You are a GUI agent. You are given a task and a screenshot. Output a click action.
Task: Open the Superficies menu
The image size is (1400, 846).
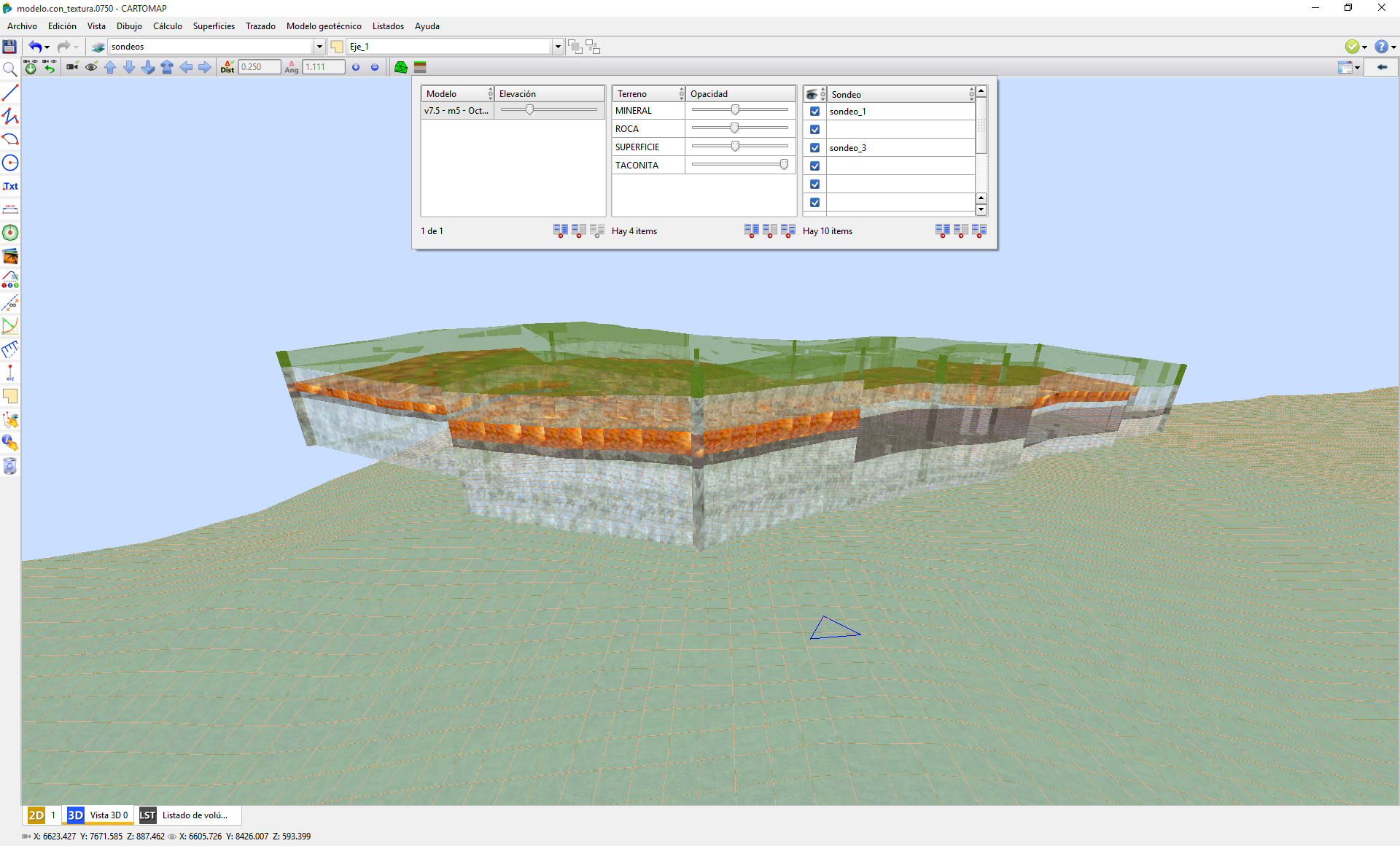(x=214, y=26)
